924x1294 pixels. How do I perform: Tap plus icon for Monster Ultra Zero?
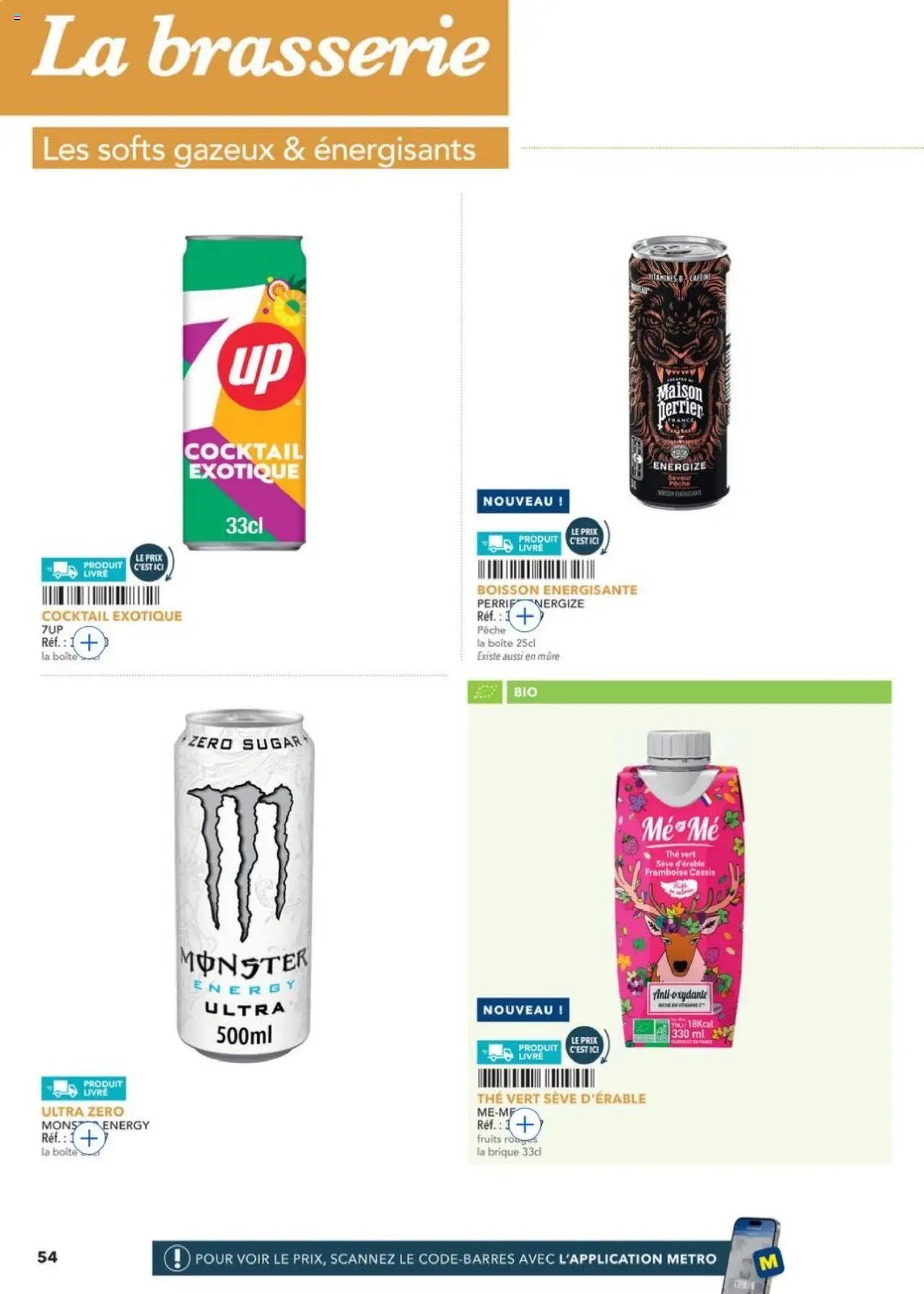point(90,1138)
